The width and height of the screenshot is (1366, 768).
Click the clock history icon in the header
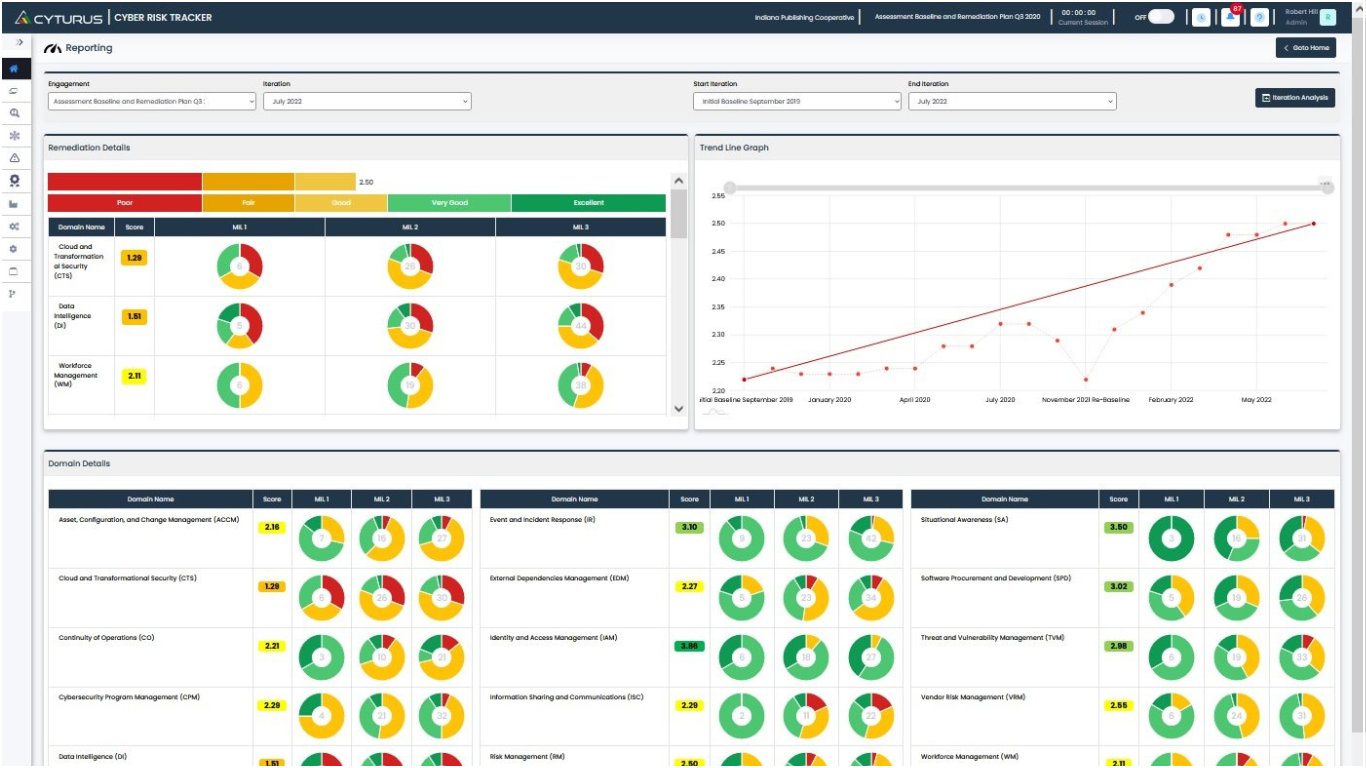pyautogui.click(x=1201, y=18)
